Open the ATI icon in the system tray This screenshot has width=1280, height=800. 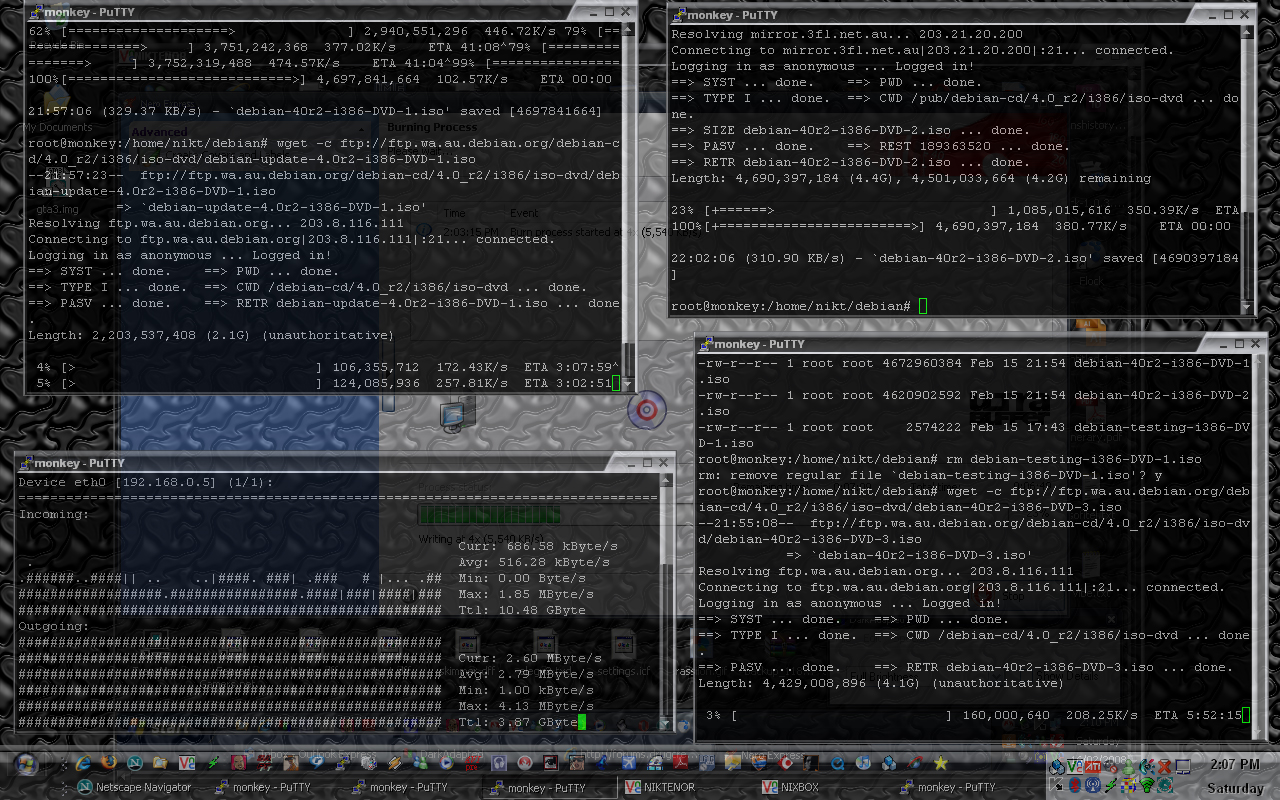coord(1093,766)
